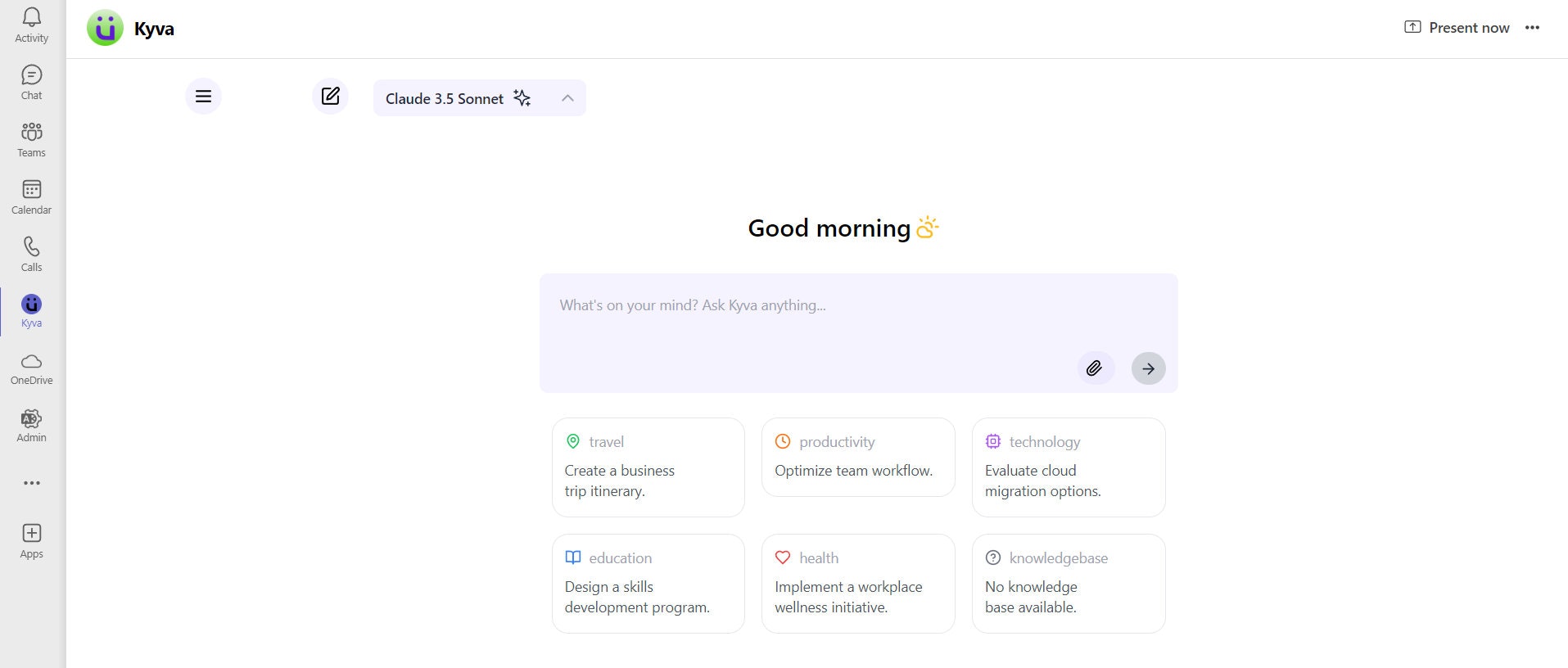
Task: Click the education book icon
Action: (x=573, y=557)
